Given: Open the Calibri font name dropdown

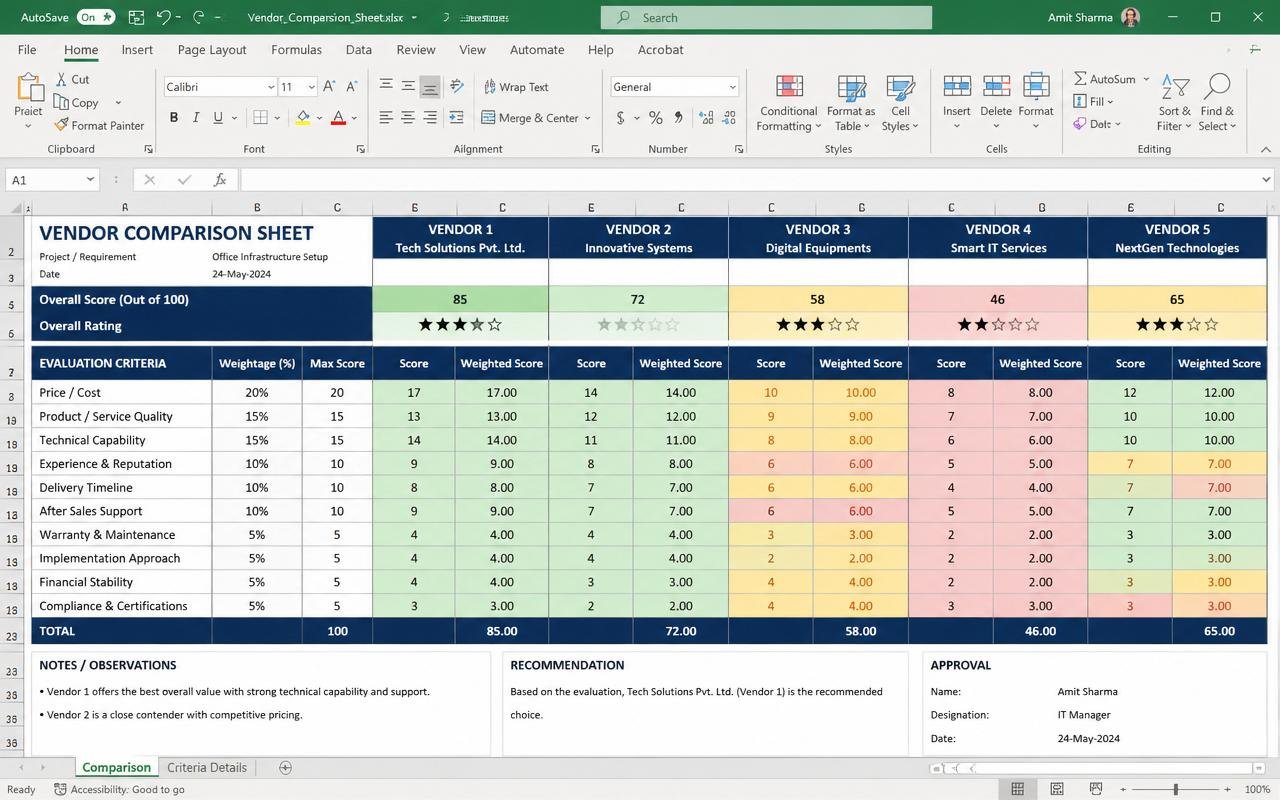Looking at the screenshot, I should point(270,87).
